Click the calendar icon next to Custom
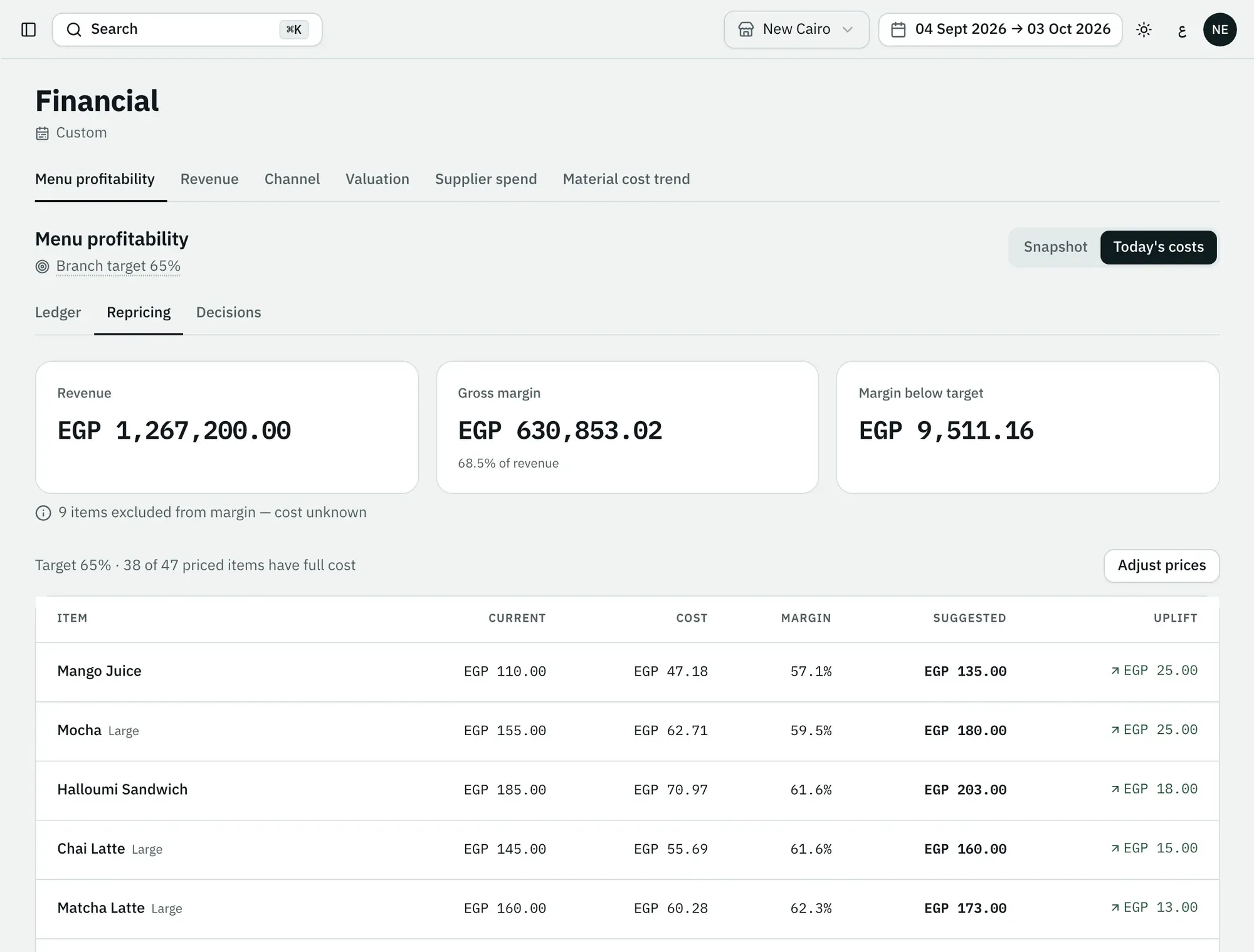Image resolution: width=1254 pixels, height=952 pixels. click(42, 133)
